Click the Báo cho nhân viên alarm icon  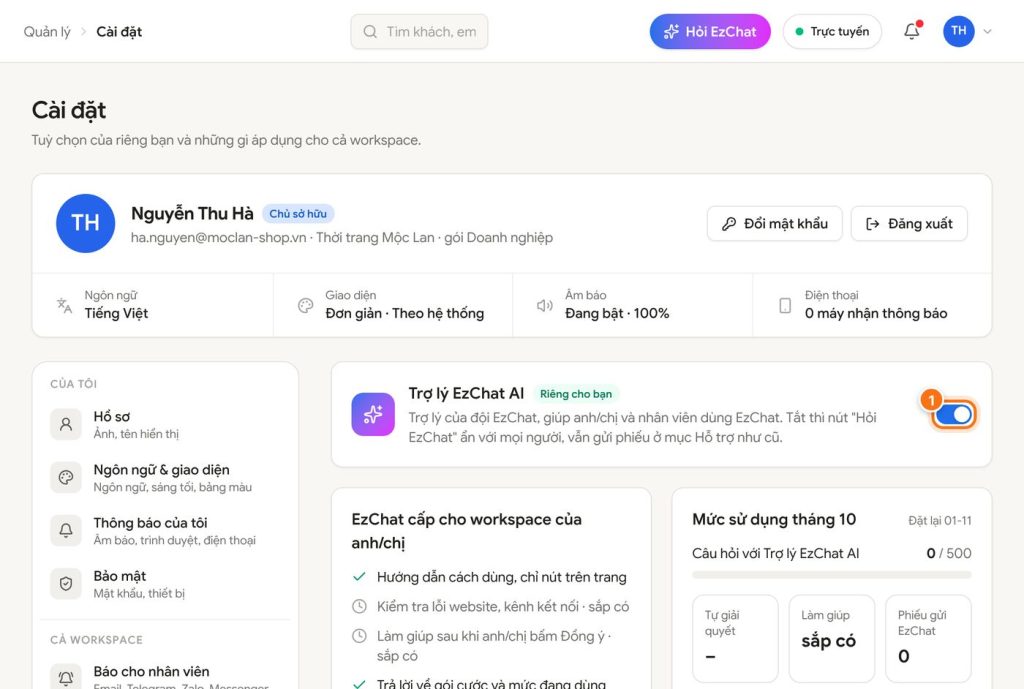66,678
